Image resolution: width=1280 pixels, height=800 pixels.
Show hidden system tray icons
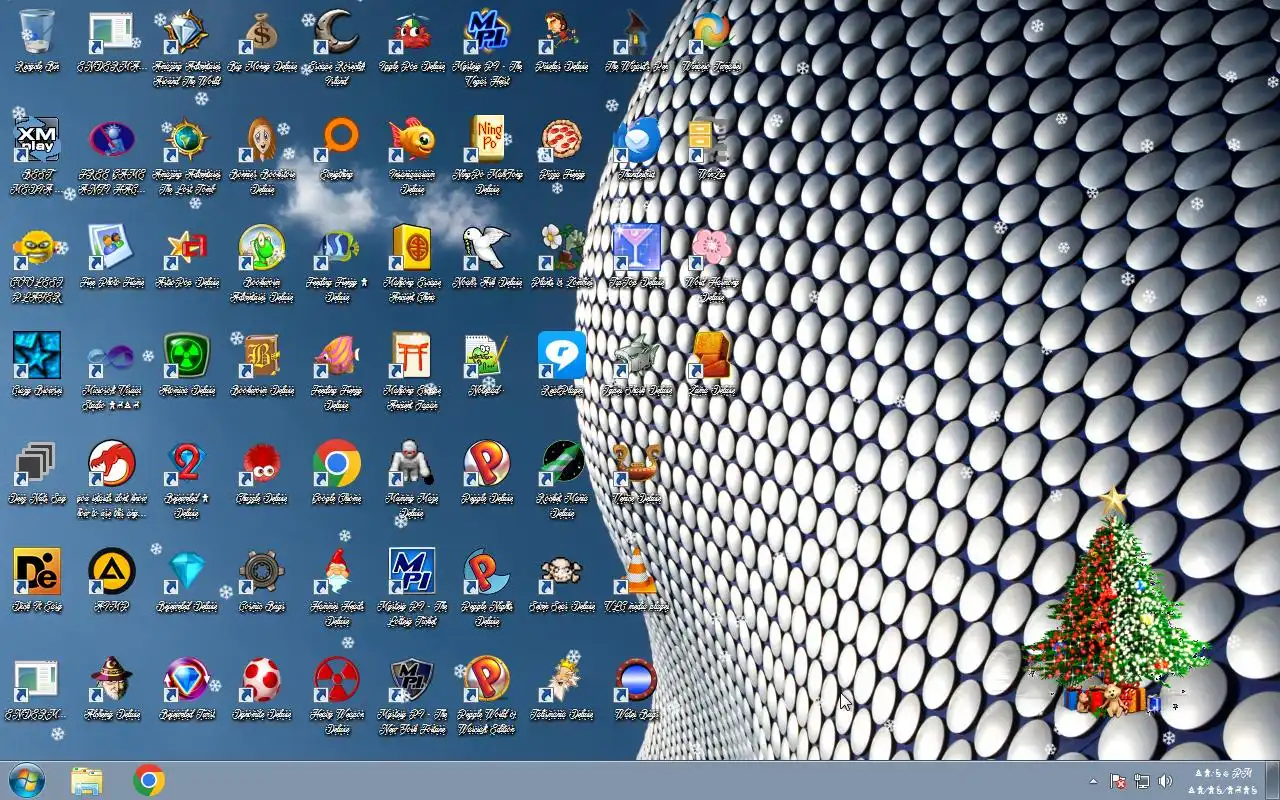coord(1093,781)
